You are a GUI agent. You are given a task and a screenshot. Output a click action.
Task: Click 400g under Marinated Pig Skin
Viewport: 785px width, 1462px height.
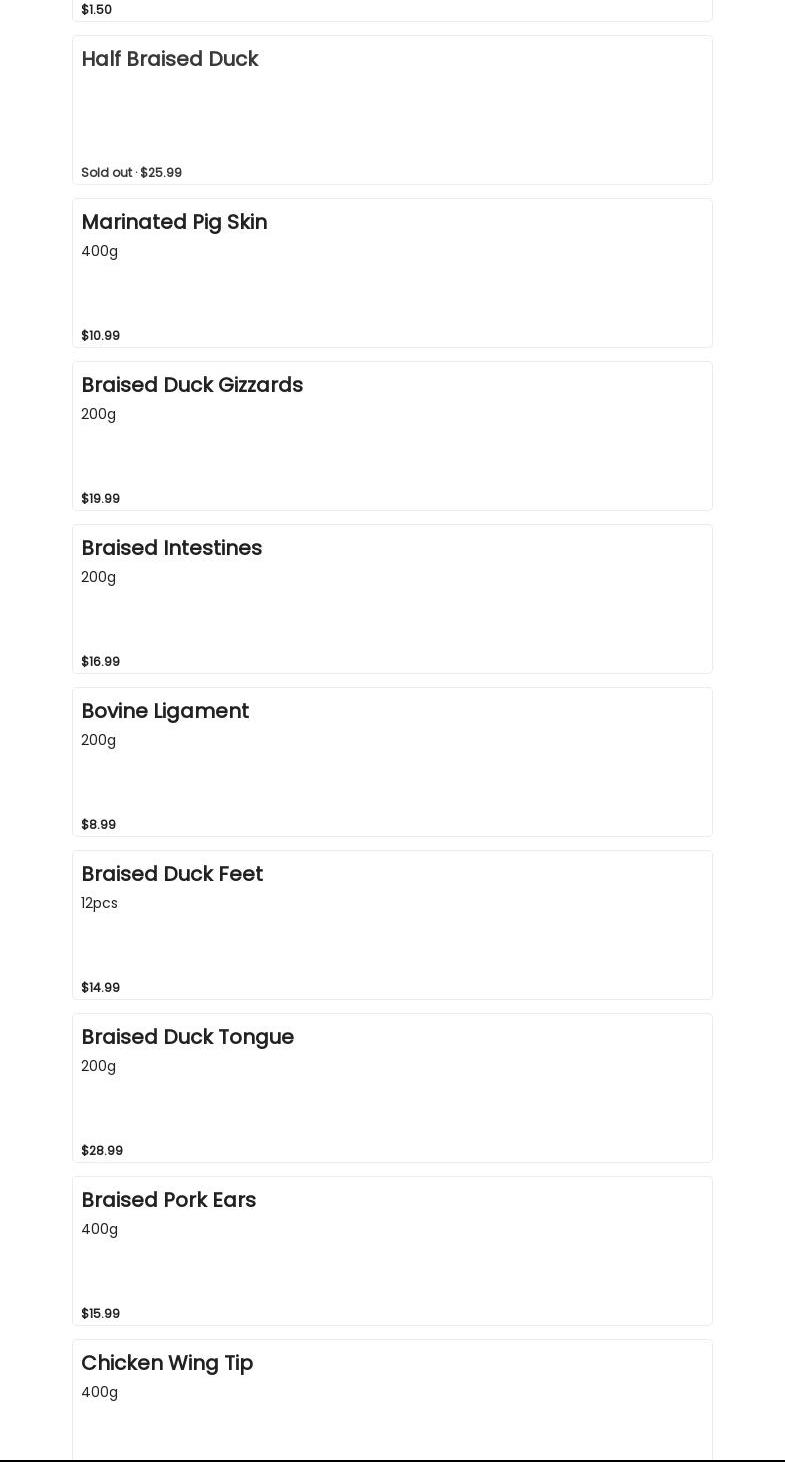pyautogui.click(x=99, y=251)
